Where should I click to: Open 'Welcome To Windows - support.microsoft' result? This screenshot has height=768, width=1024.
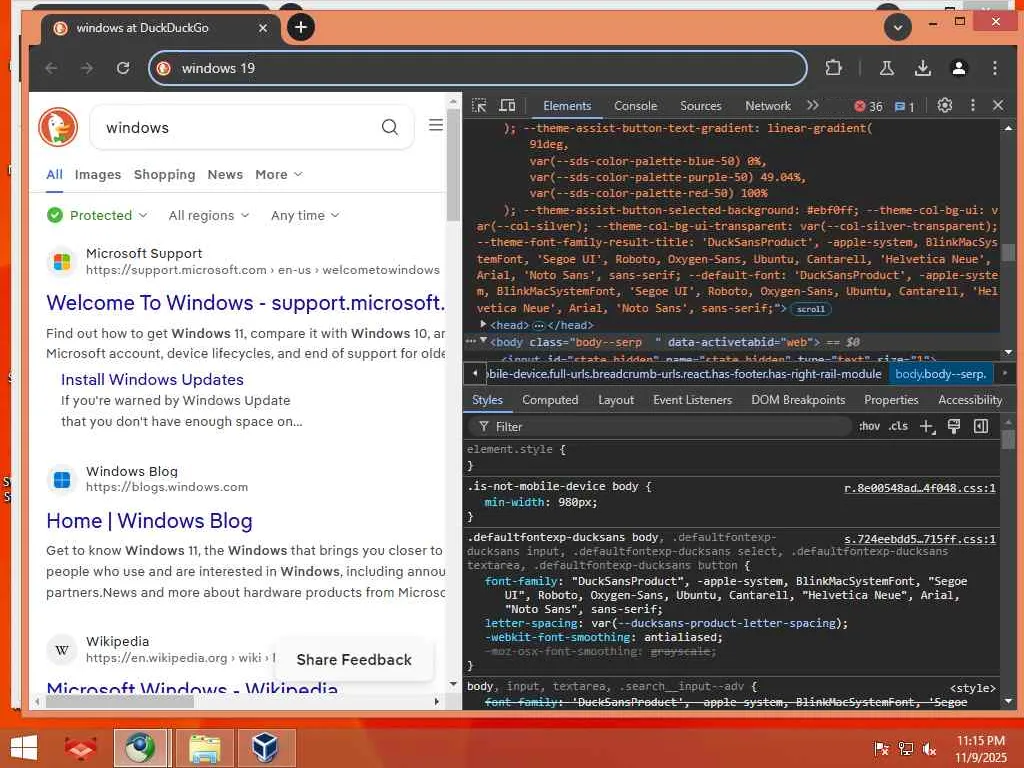(246, 302)
